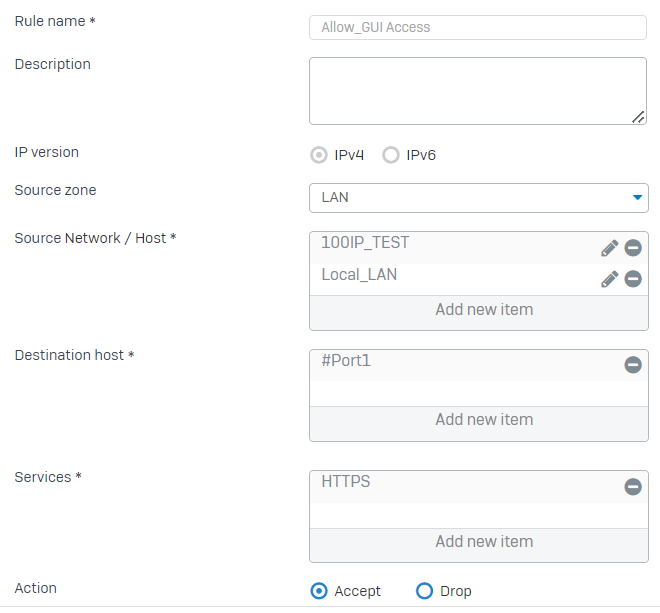Image resolution: width=660 pixels, height=613 pixels.
Task: Choose the Drop action
Action: (x=424, y=591)
